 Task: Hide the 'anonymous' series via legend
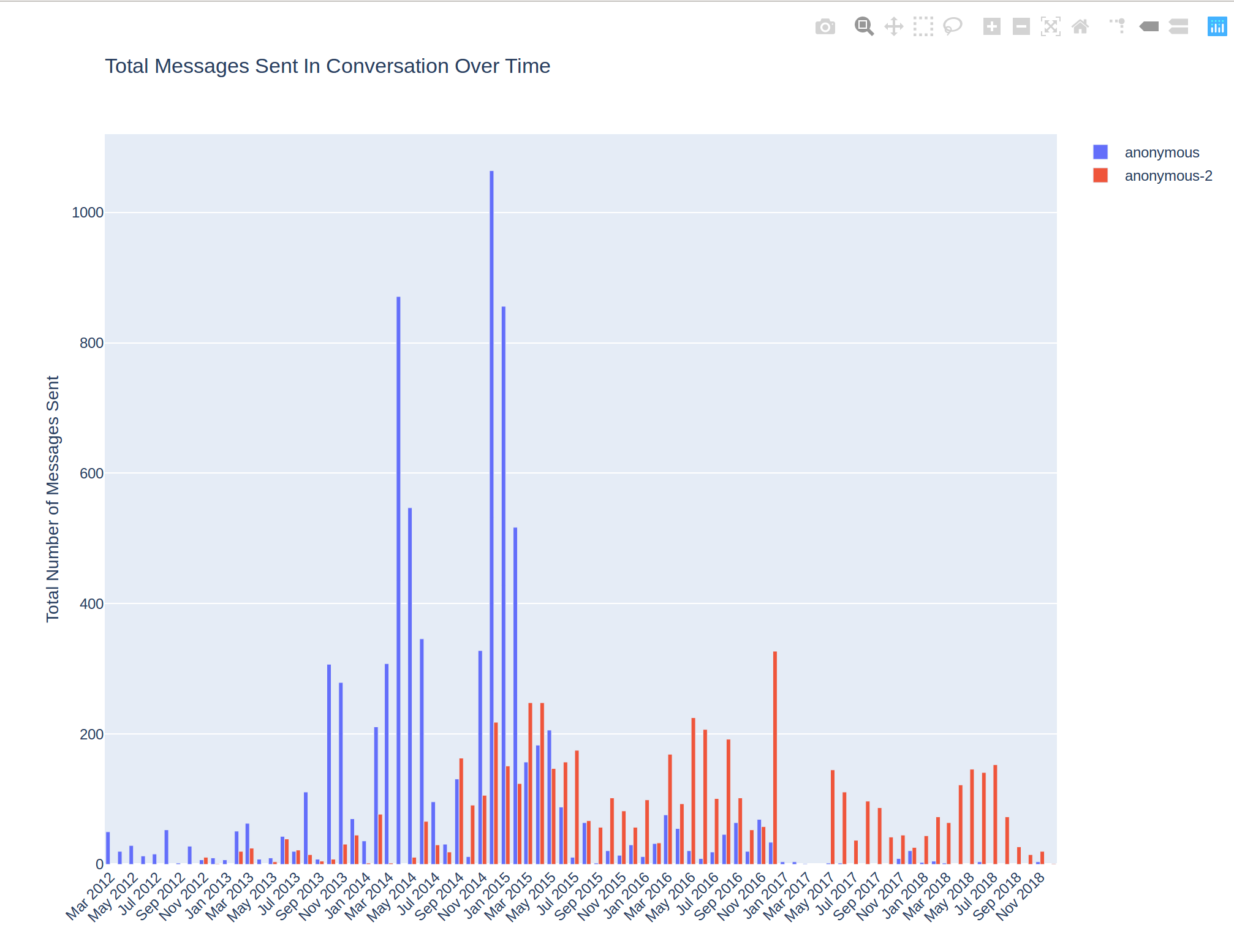[1161, 152]
